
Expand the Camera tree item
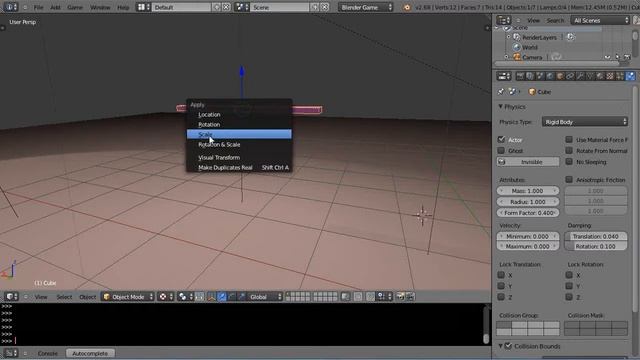tap(507, 57)
